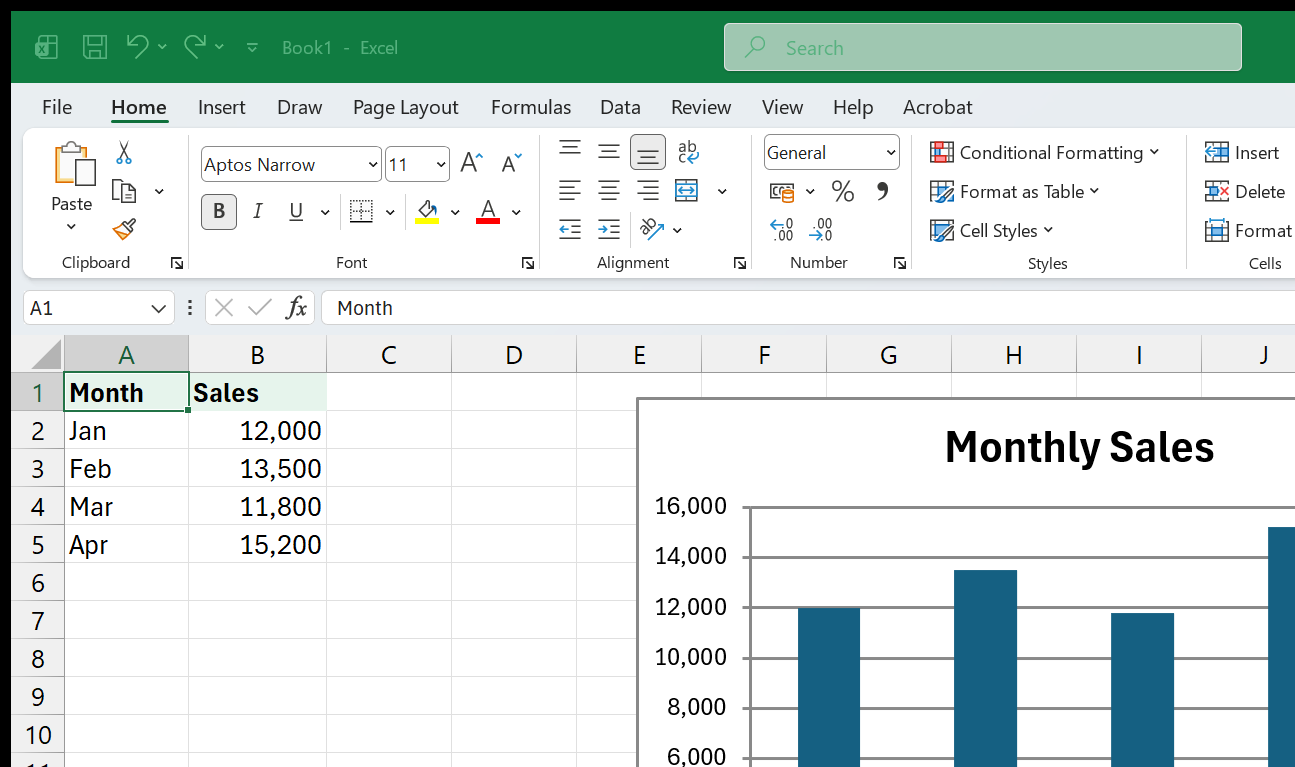The width and height of the screenshot is (1295, 767).
Task: Click the Insert cells button
Action: [1242, 152]
